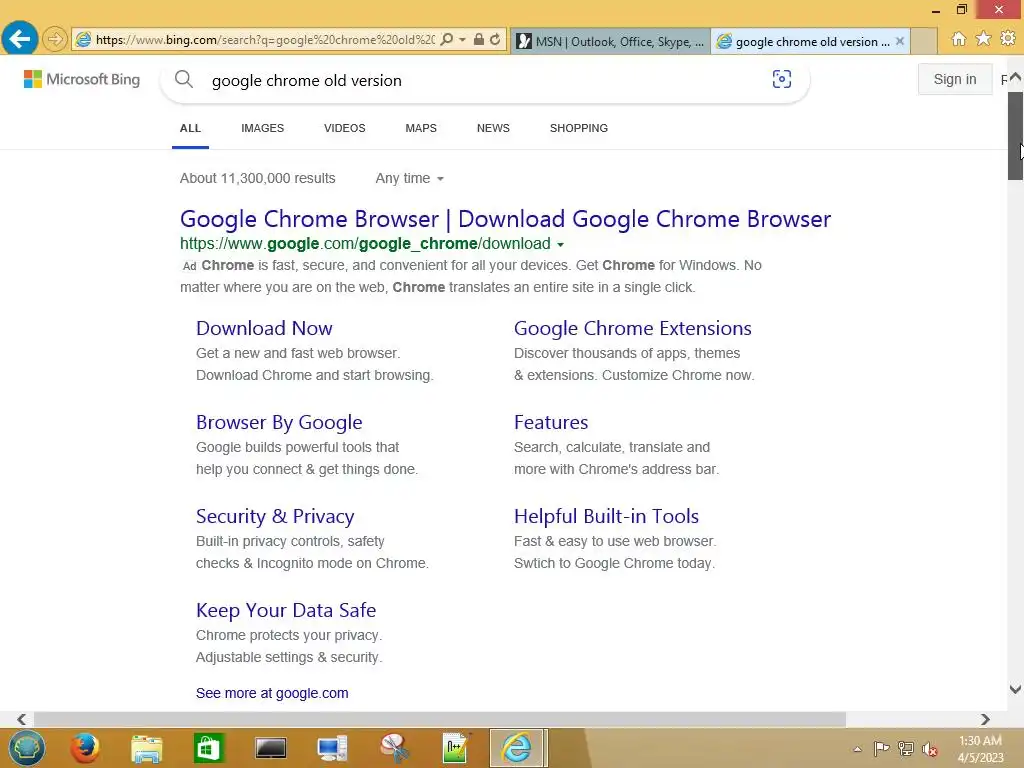Screen dimensions: 1024x768
Task: Open Google Chrome Browser download result title
Action: (505, 219)
